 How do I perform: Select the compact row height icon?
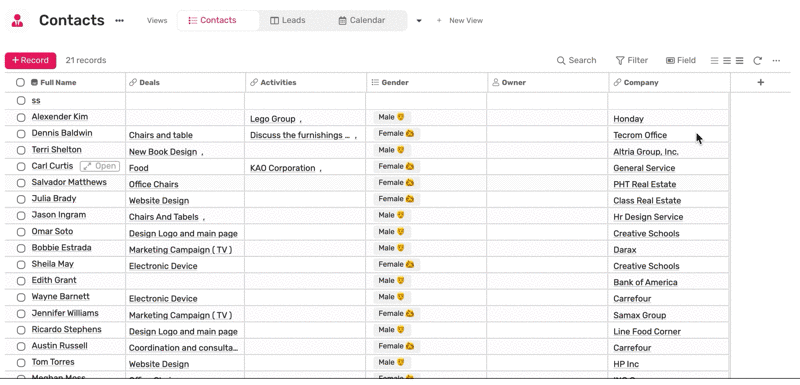click(x=714, y=61)
